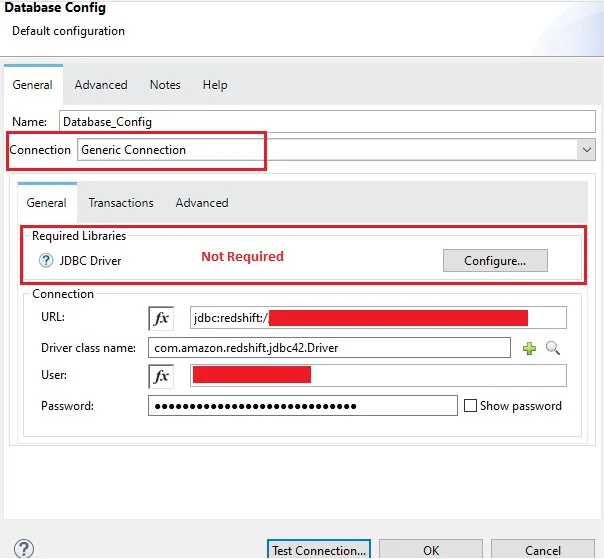Open the Connection type dropdown arrow
This screenshot has height=559, width=604.
(586, 150)
